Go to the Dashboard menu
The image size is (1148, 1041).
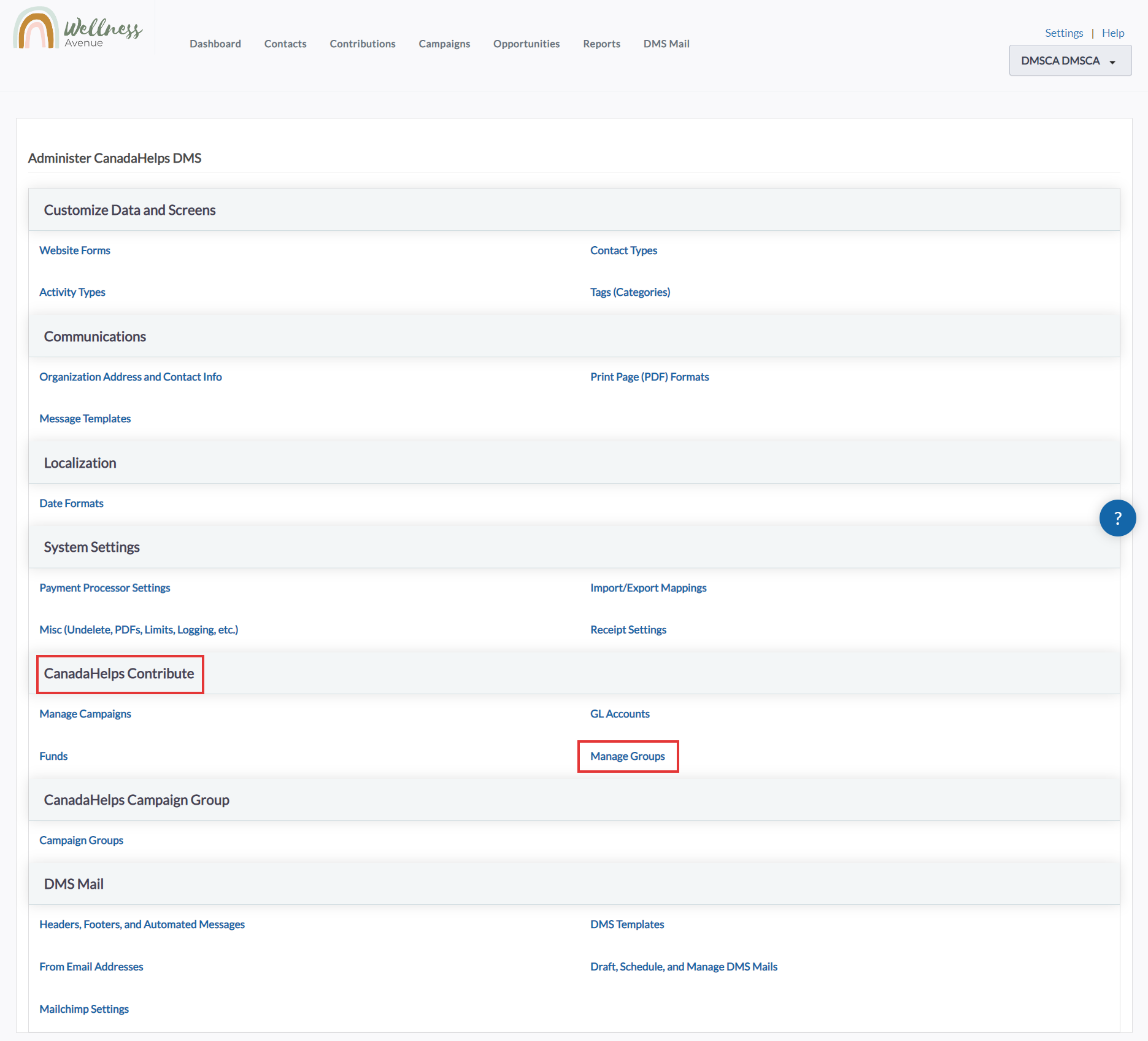tap(215, 44)
